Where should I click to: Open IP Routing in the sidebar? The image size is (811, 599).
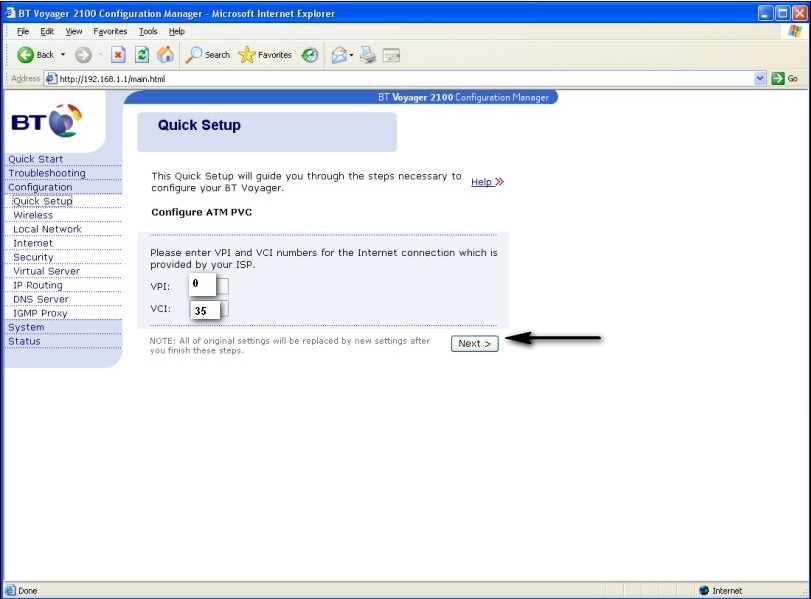point(38,285)
